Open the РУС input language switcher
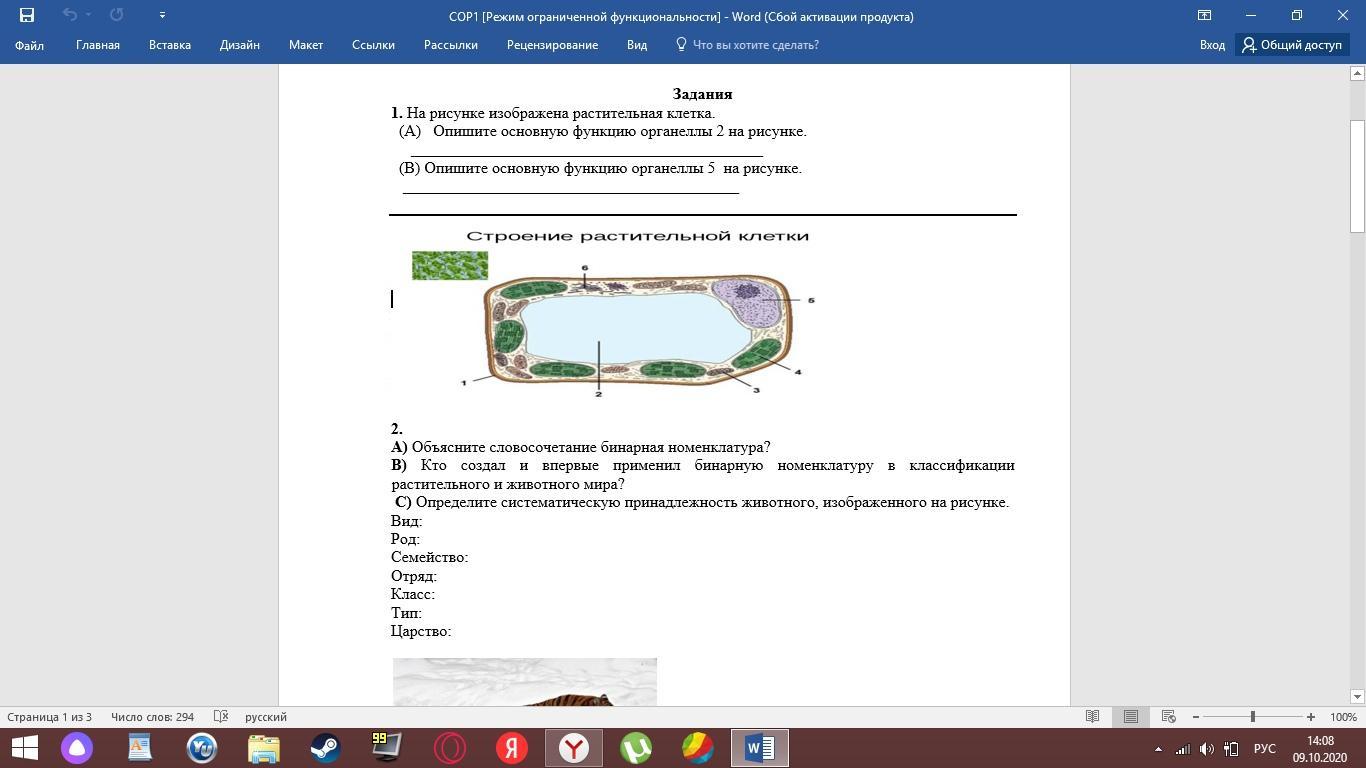1366x768 pixels. [x=1264, y=749]
